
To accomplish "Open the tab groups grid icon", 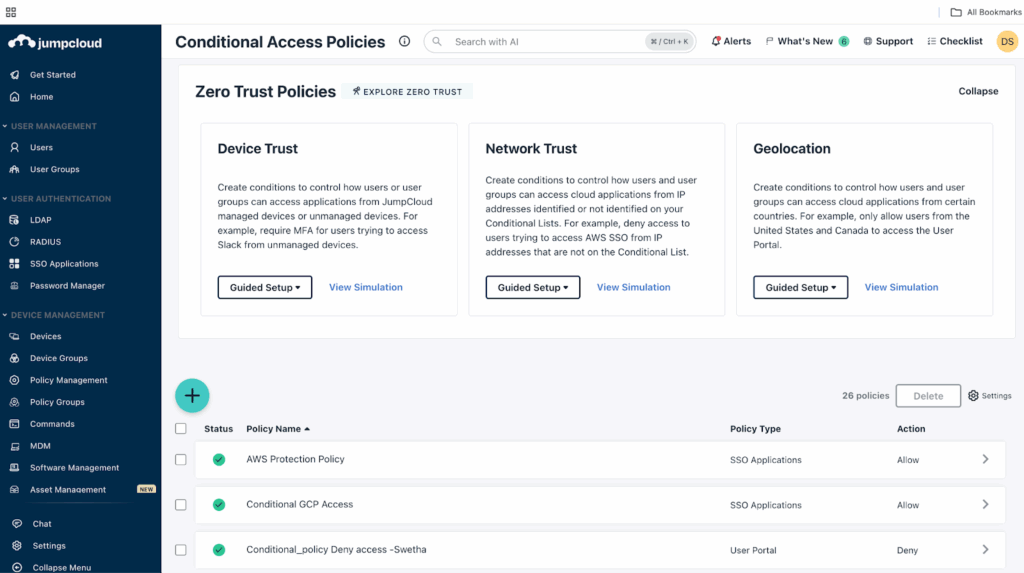I will [x=11, y=12].
